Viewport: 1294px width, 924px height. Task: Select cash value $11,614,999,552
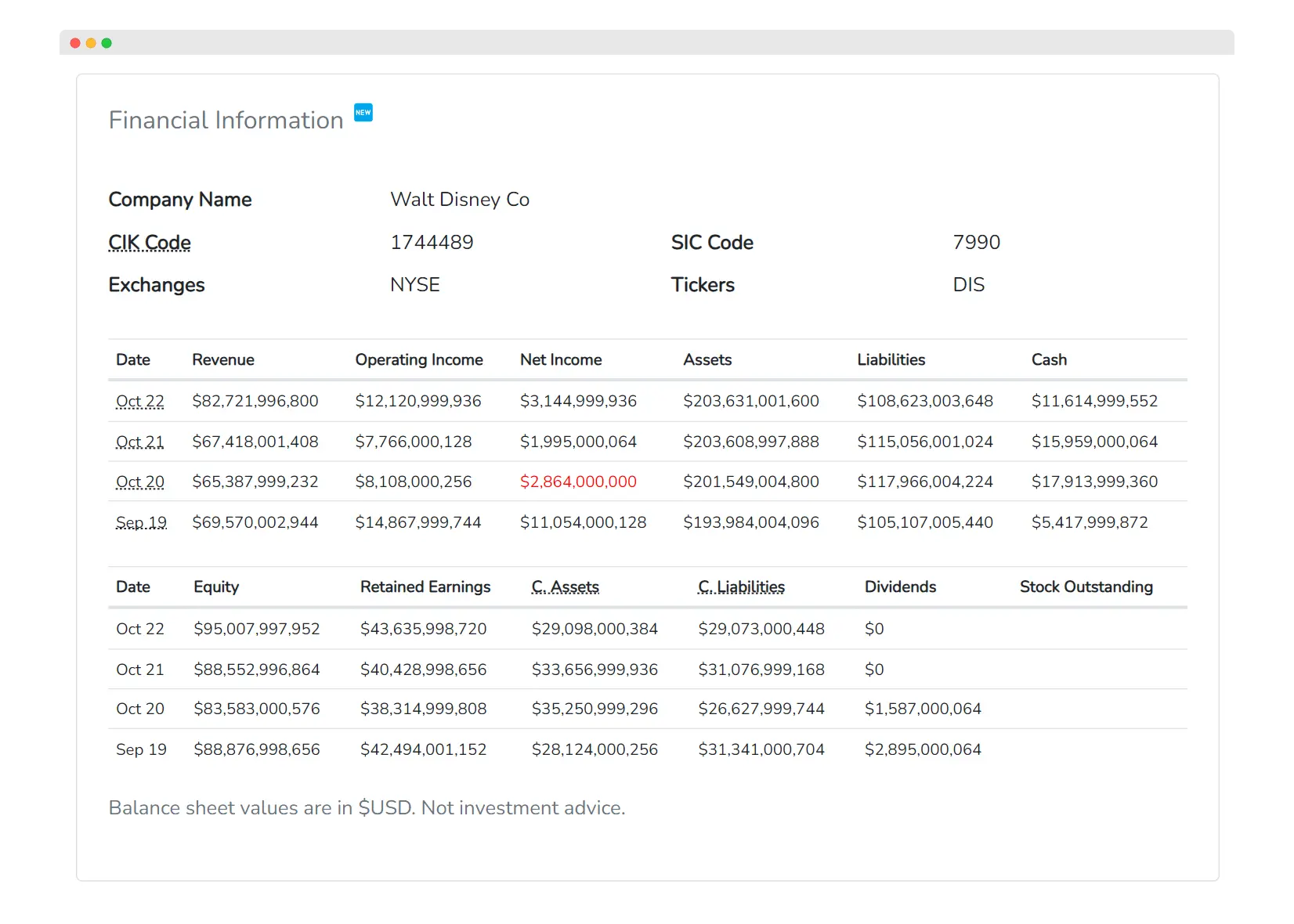tap(1094, 401)
